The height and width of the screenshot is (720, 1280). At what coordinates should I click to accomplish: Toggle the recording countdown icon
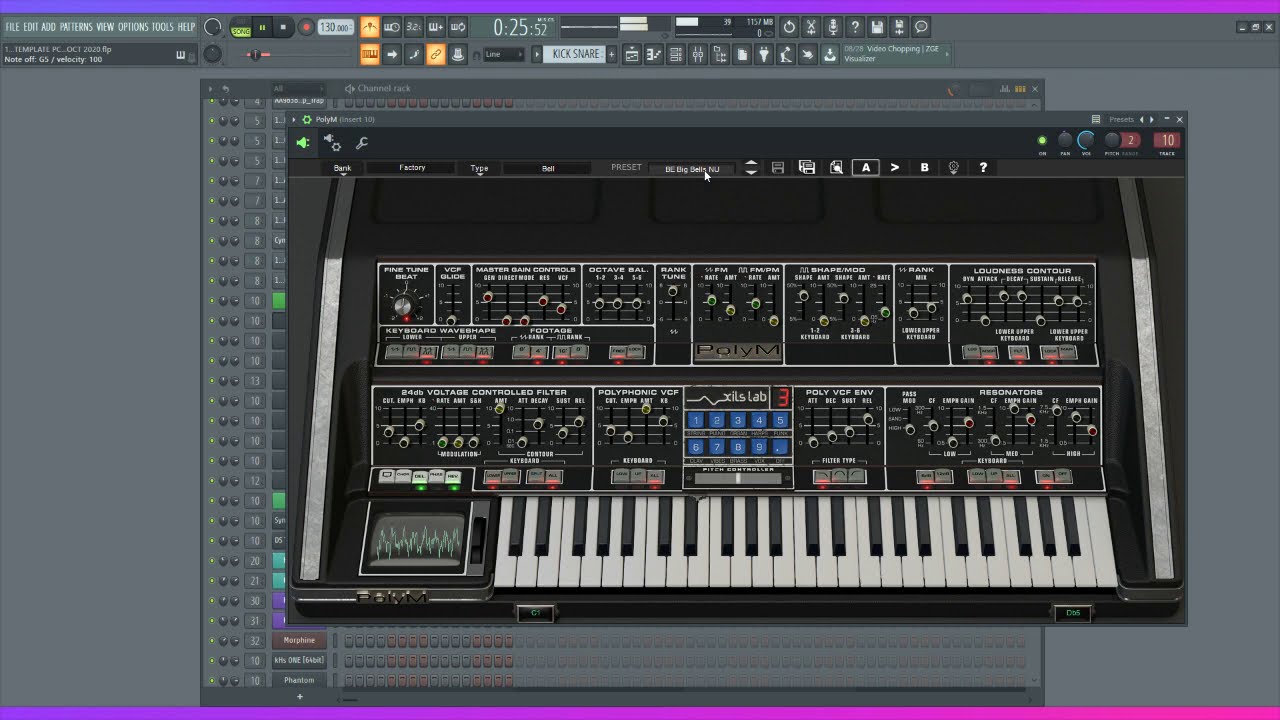coord(414,28)
